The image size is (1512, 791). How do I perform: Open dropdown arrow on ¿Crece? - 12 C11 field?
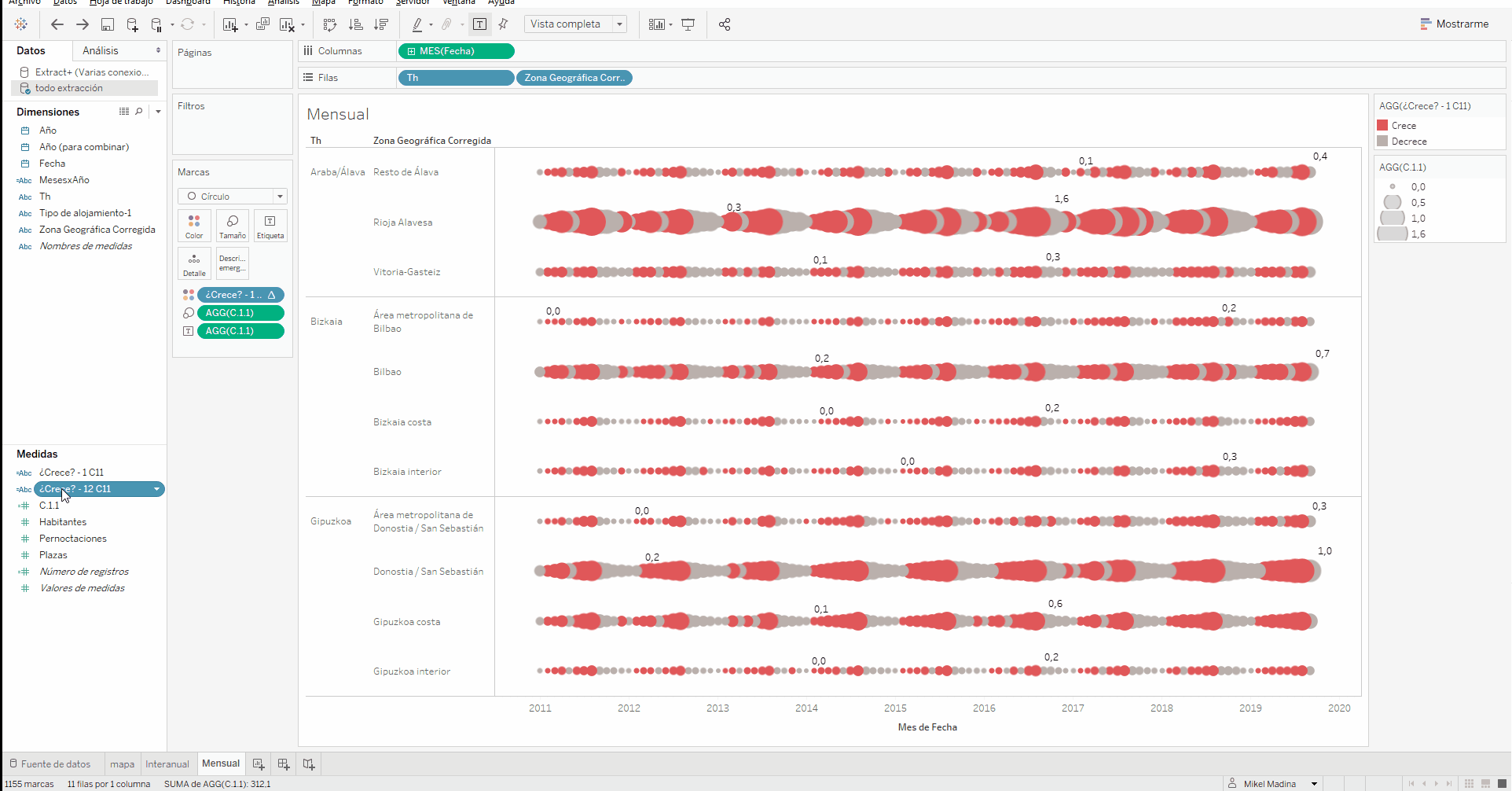[x=156, y=489]
